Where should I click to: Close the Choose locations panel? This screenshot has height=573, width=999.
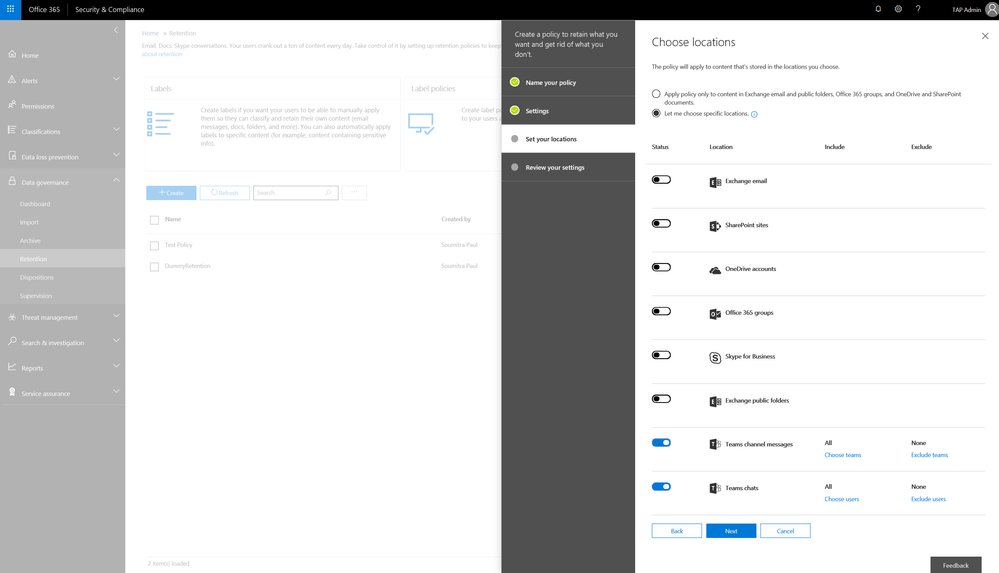coord(985,36)
